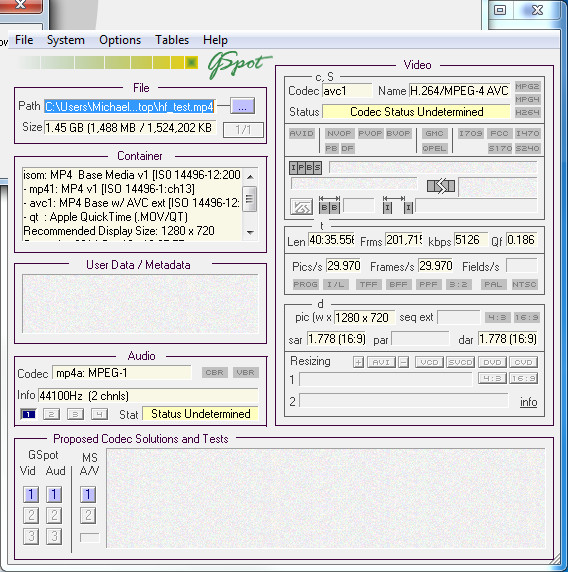Click the minus icon in Resizing row
This screenshot has width=568, height=572.
(x=403, y=362)
